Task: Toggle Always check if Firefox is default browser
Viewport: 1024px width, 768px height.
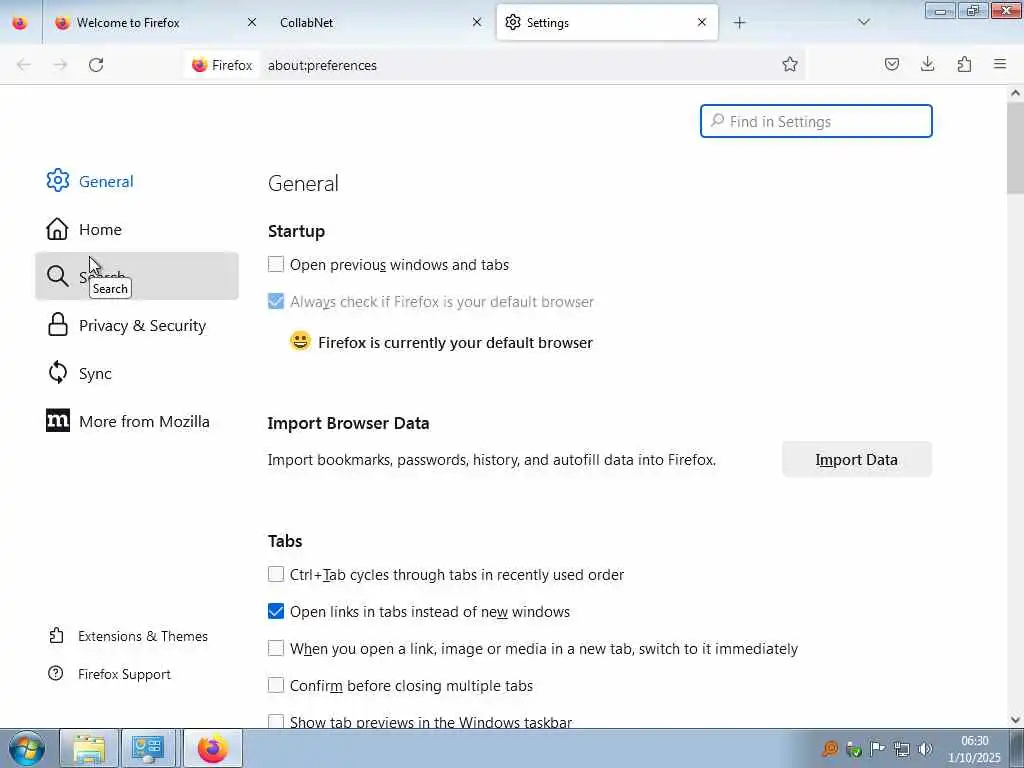Action: point(276,301)
